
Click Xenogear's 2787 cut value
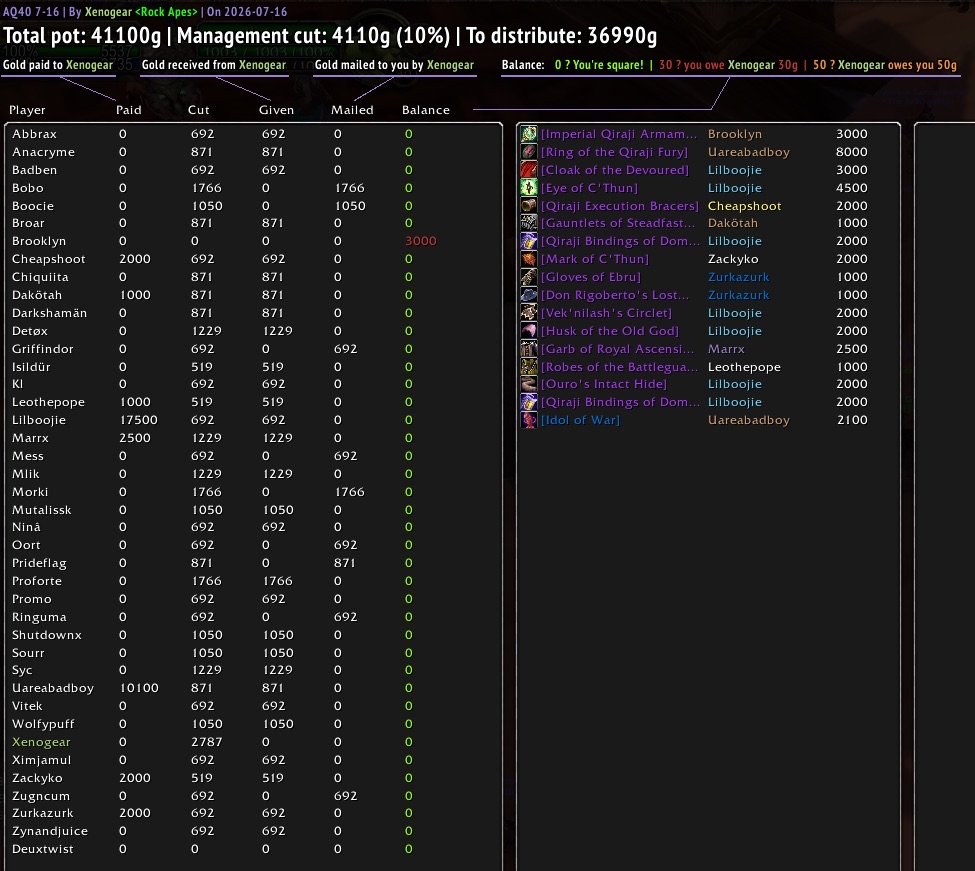206,742
